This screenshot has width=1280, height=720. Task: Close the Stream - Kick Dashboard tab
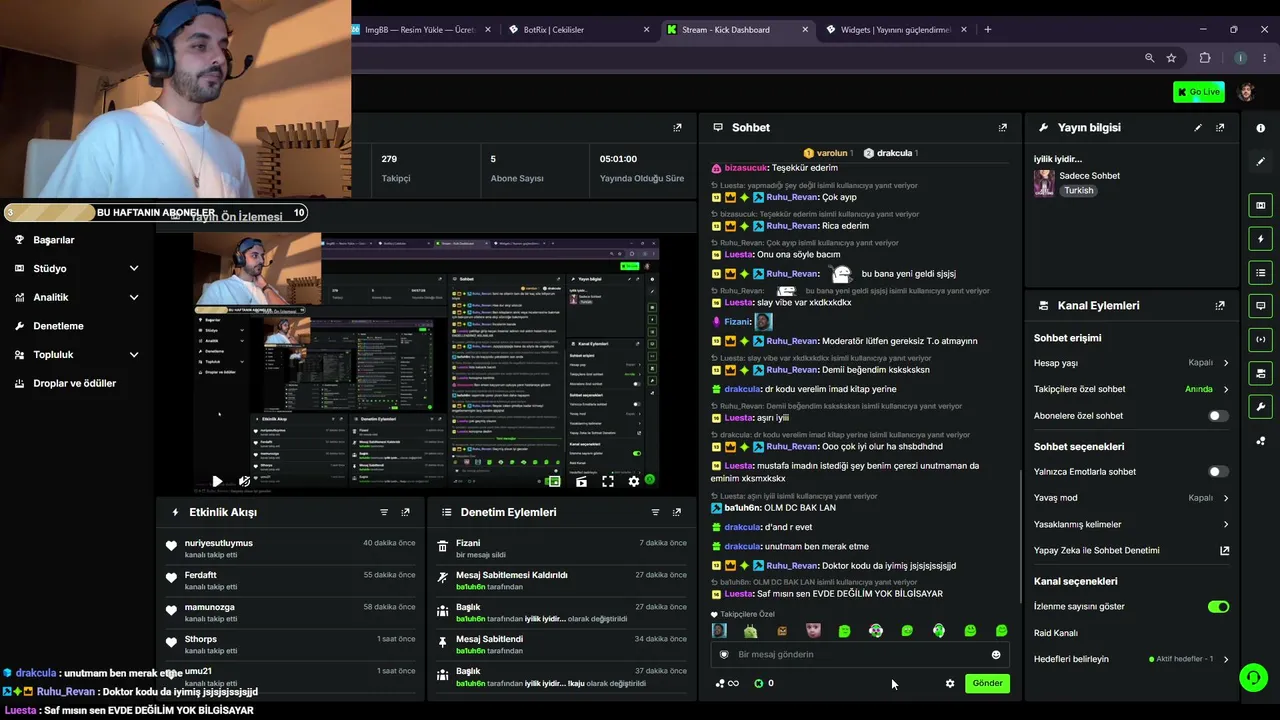point(805,30)
